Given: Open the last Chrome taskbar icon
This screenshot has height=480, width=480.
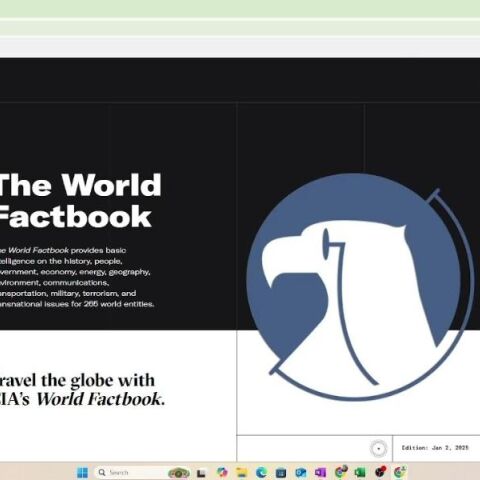Looking at the screenshot, I should [x=400, y=472].
